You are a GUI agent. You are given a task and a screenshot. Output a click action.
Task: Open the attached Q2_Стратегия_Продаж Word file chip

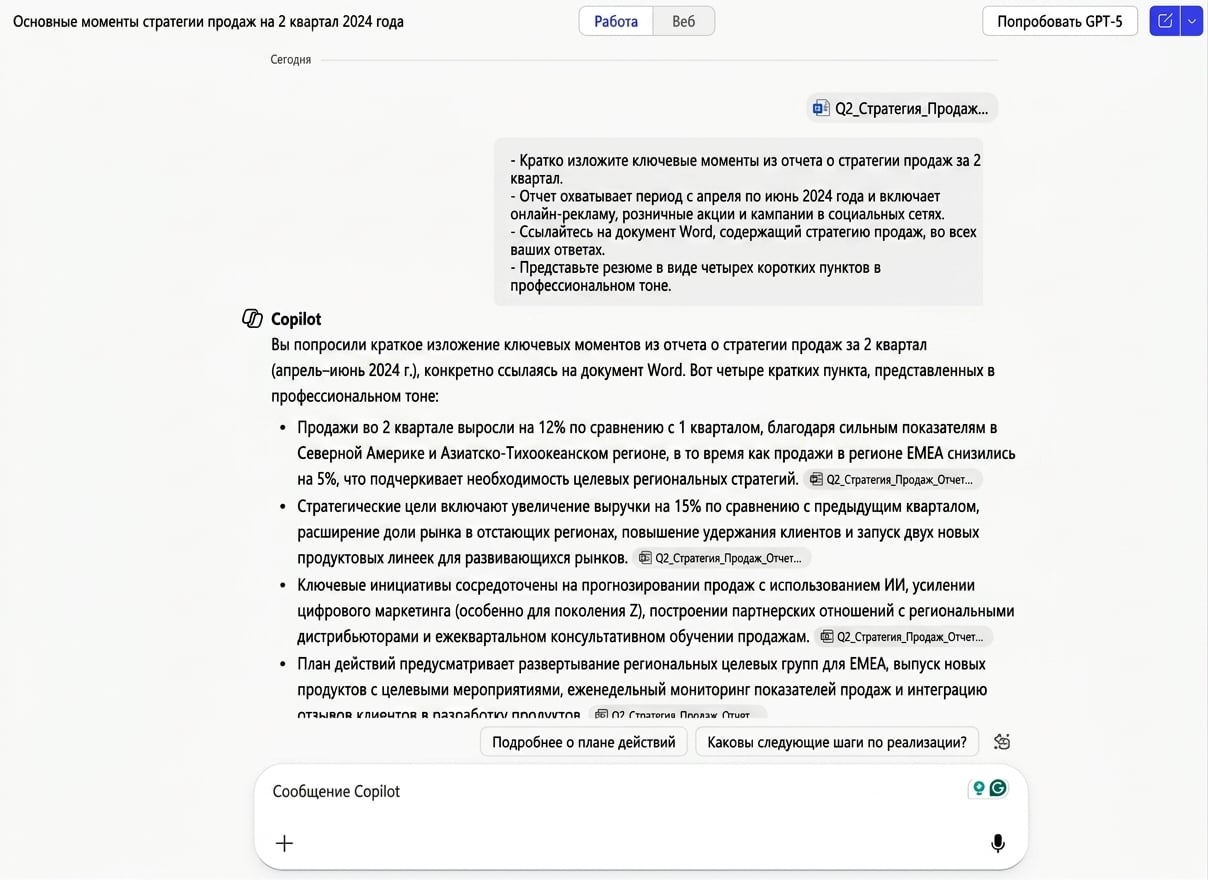[902, 108]
